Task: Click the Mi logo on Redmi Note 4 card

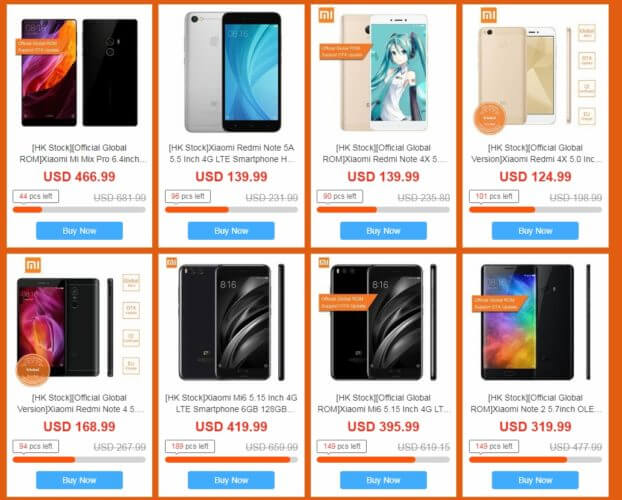Action: click(33, 265)
